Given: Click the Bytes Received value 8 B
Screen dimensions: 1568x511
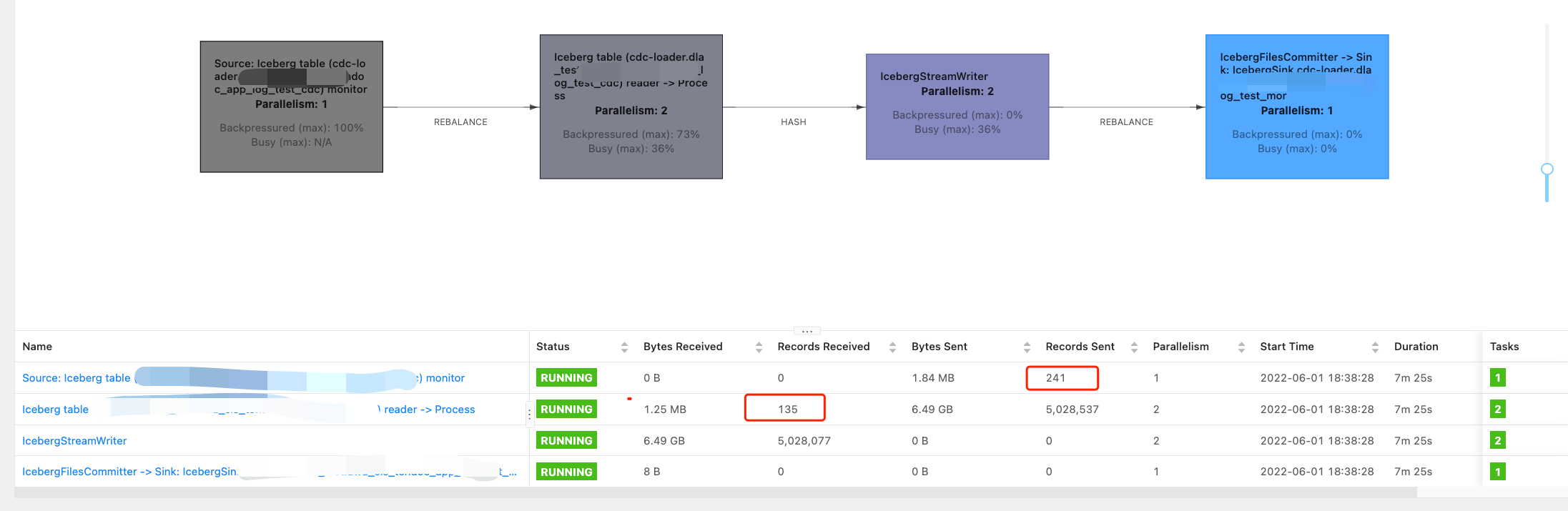Looking at the screenshot, I should point(652,472).
